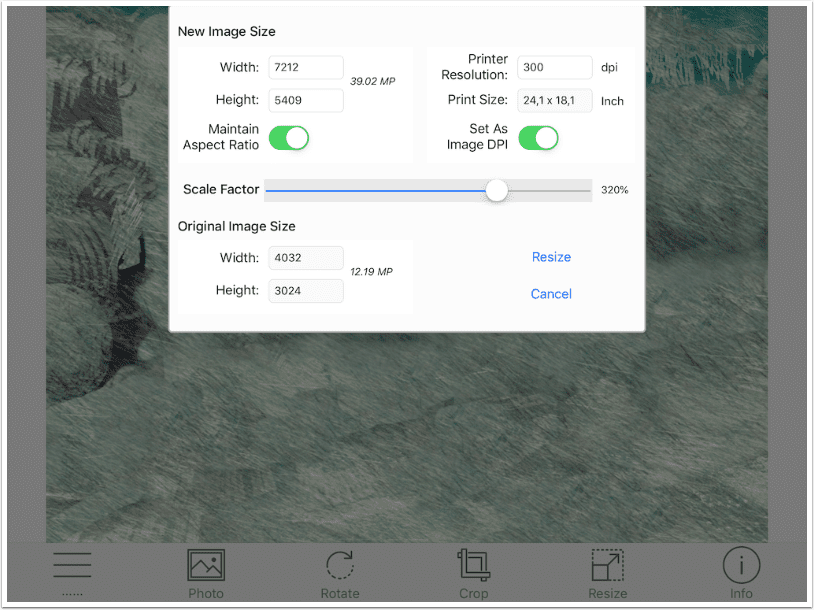
Task: Select the Crop tool icon
Action: (473, 566)
